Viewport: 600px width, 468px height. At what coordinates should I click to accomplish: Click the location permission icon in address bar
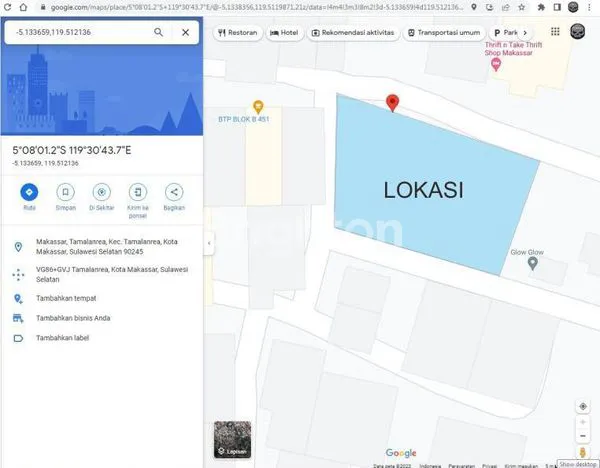pos(474,7)
